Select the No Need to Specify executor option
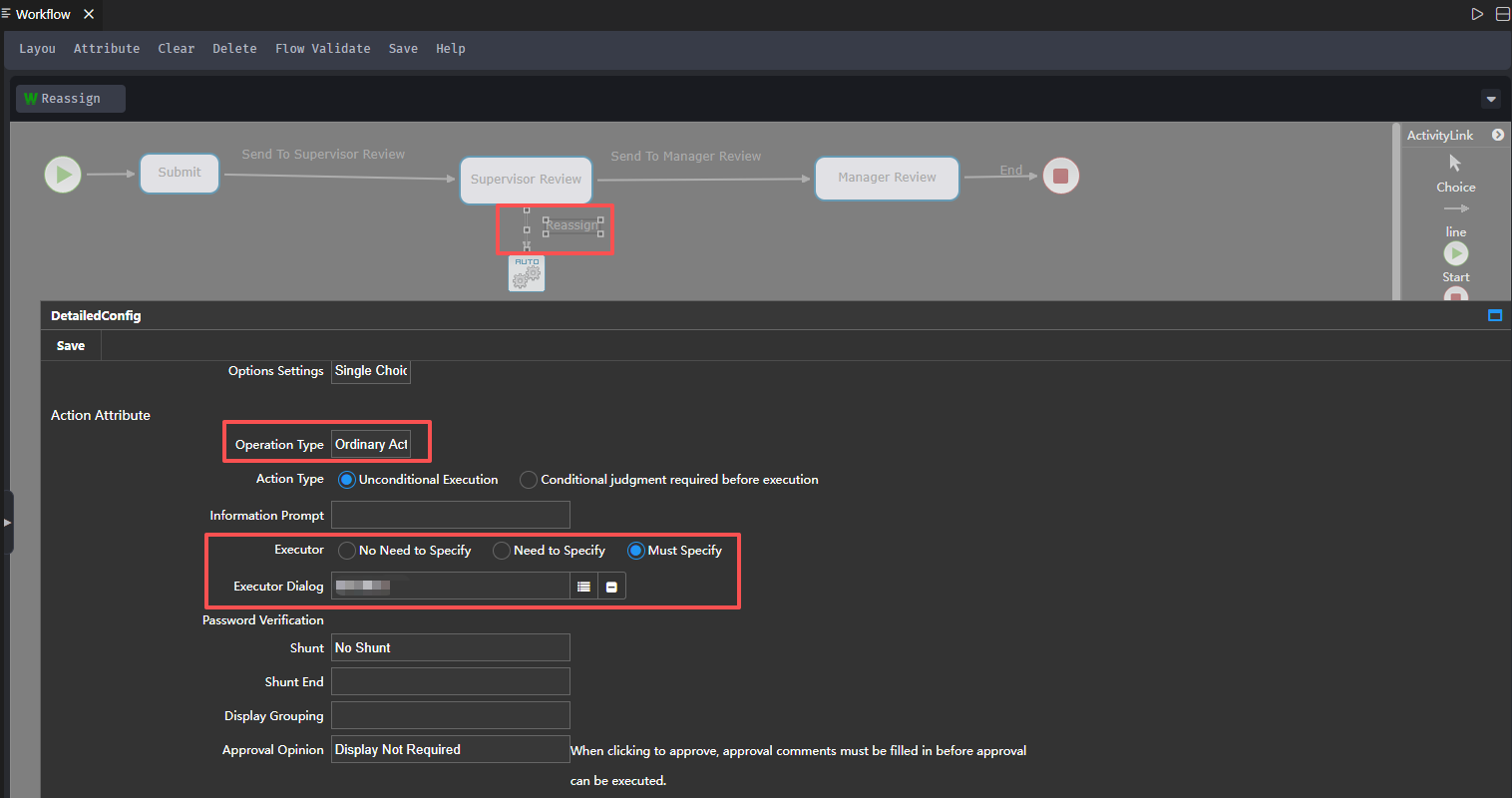1512x798 pixels. click(x=347, y=551)
